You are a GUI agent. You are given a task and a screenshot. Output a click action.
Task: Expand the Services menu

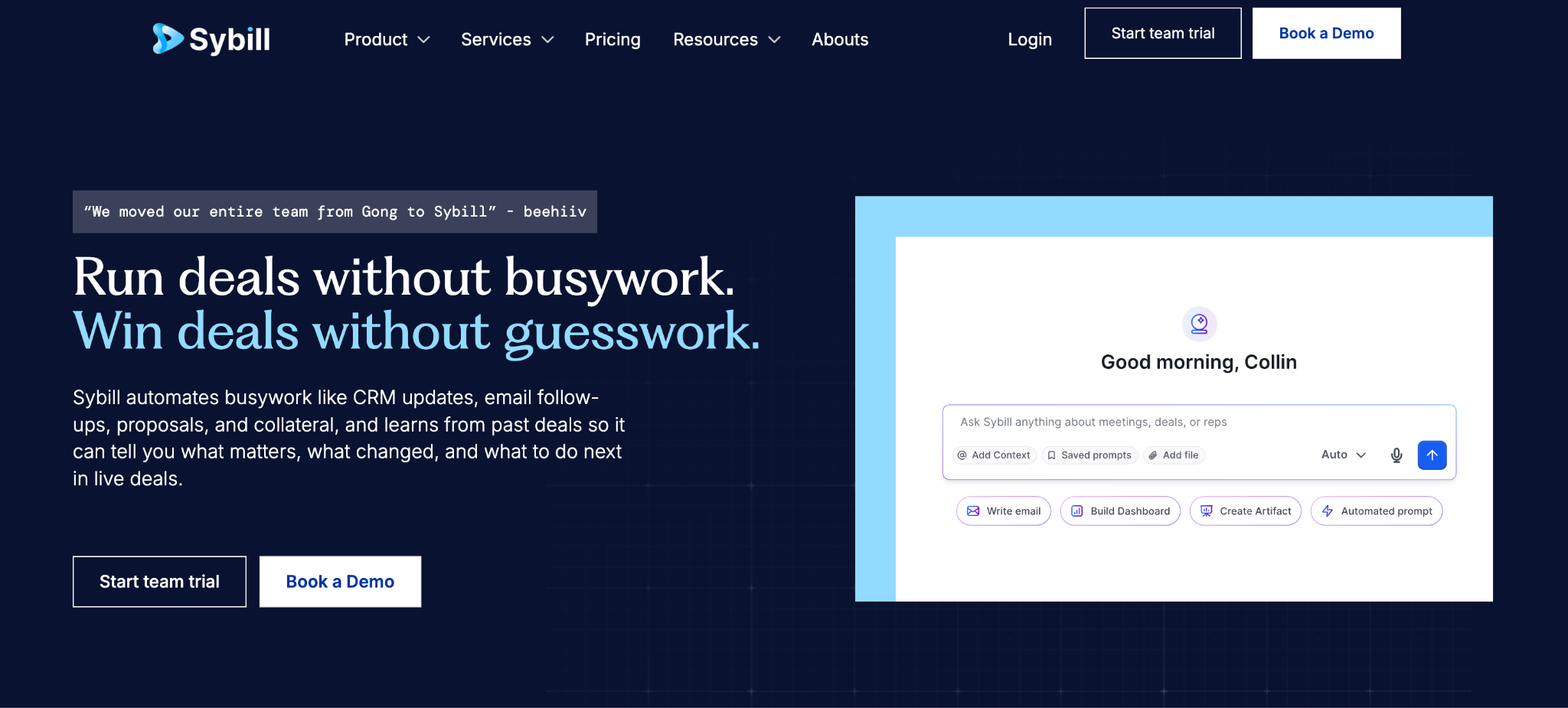tap(507, 40)
